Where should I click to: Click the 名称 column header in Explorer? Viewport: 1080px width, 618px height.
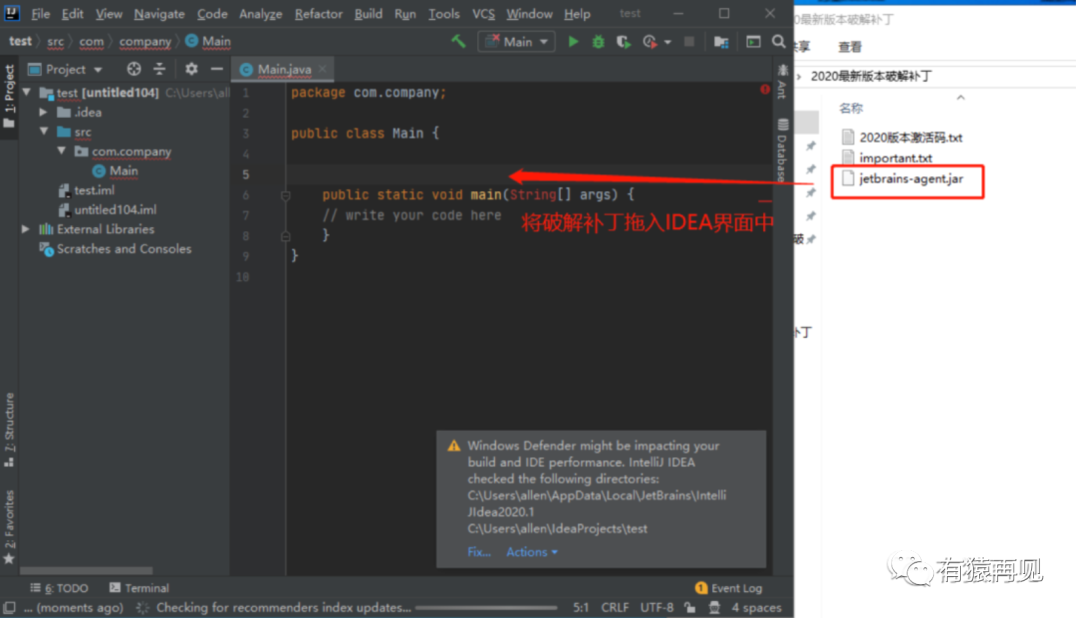851,108
